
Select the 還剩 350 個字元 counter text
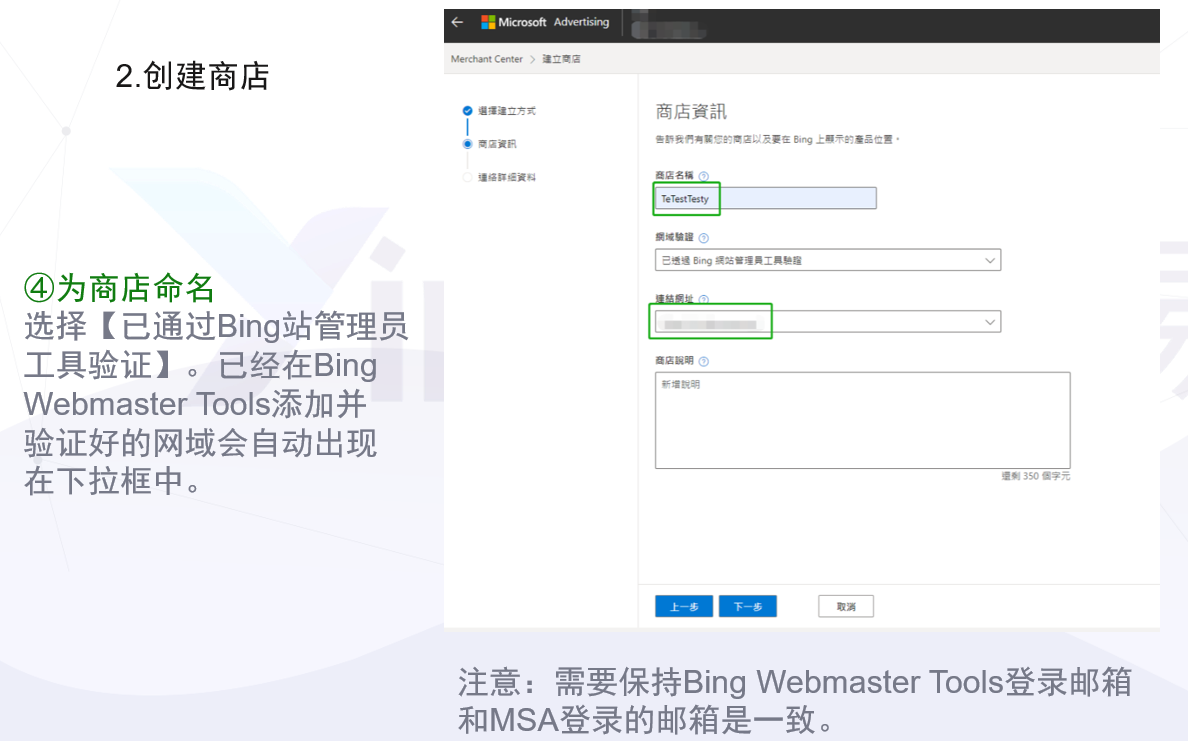click(x=1036, y=476)
